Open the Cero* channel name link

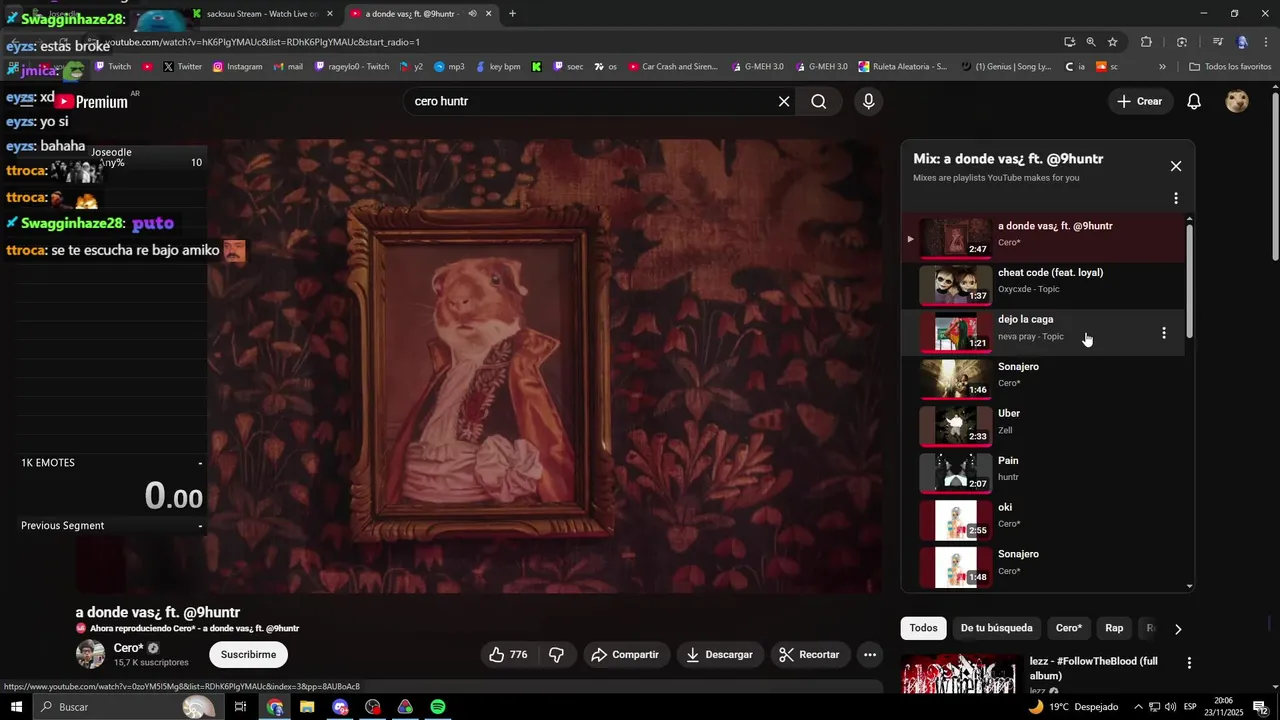(x=128, y=648)
